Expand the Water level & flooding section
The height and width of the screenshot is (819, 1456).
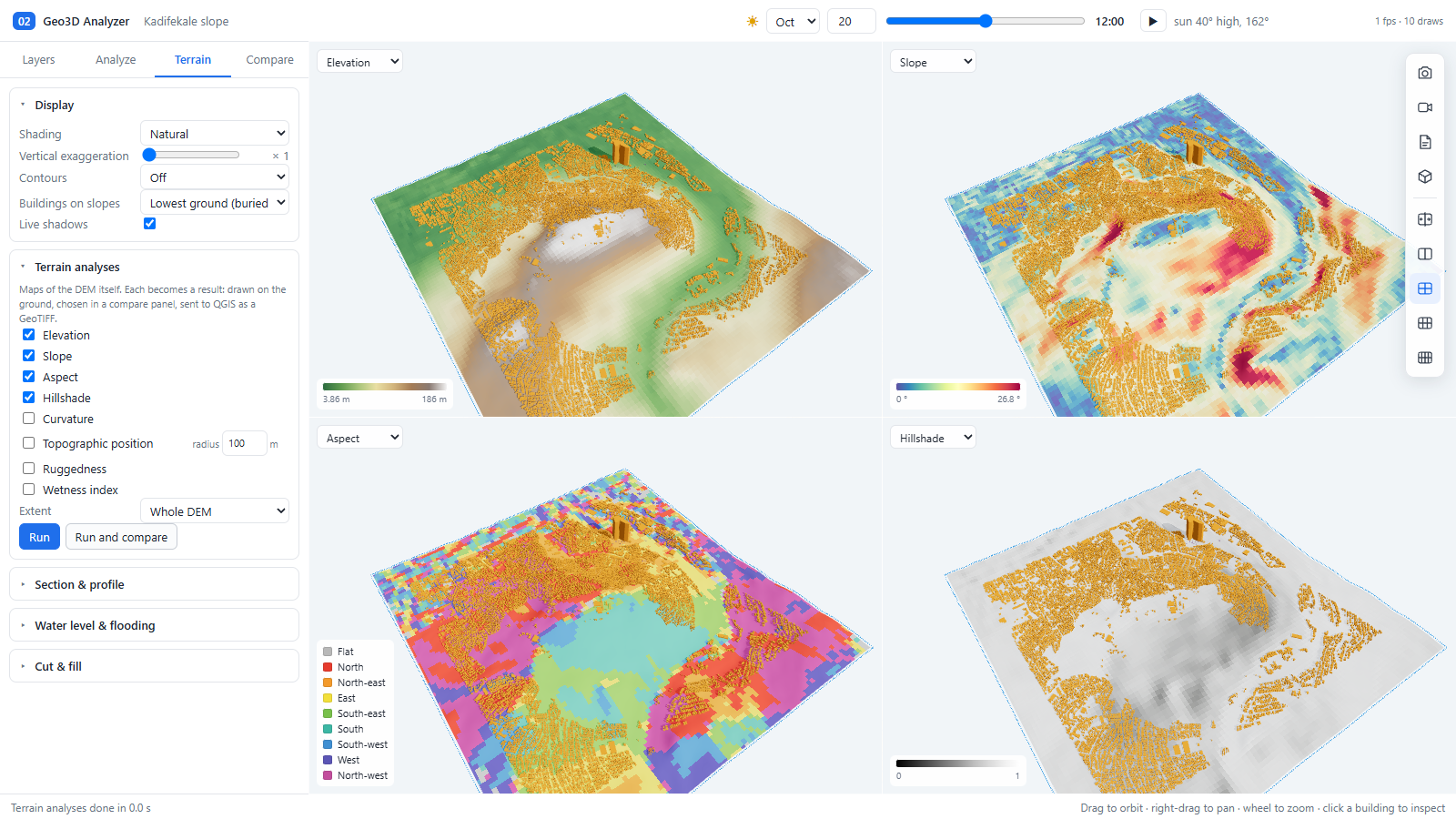(x=154, y=625)
